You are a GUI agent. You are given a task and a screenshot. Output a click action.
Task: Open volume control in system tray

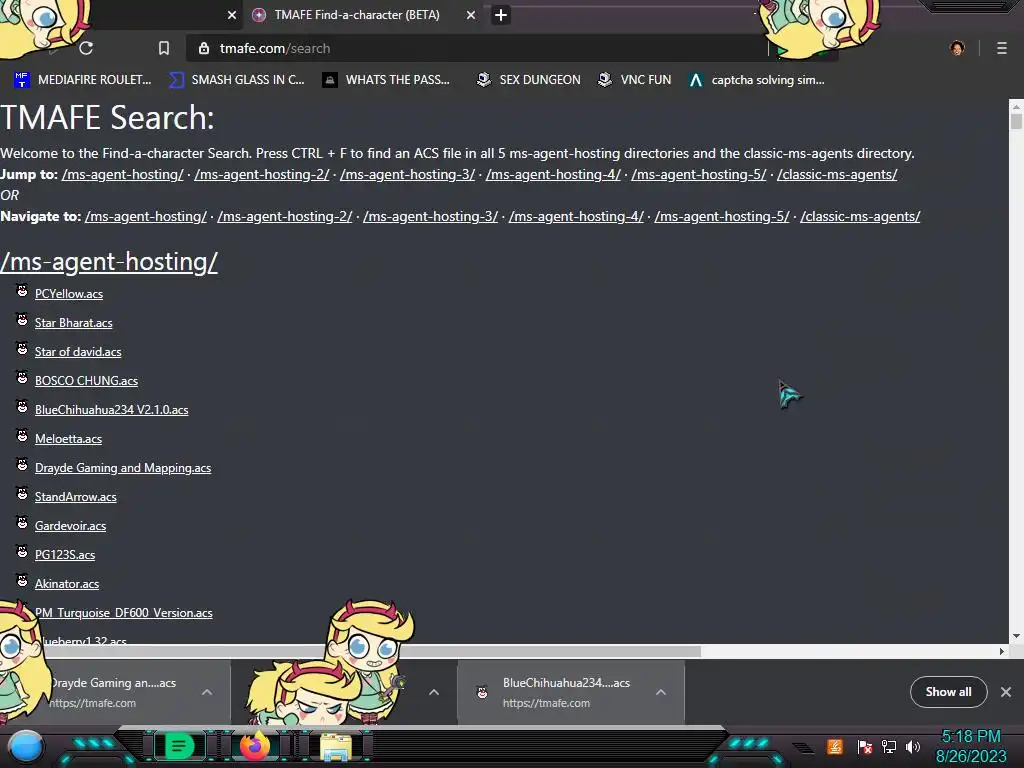click(913, 746)
